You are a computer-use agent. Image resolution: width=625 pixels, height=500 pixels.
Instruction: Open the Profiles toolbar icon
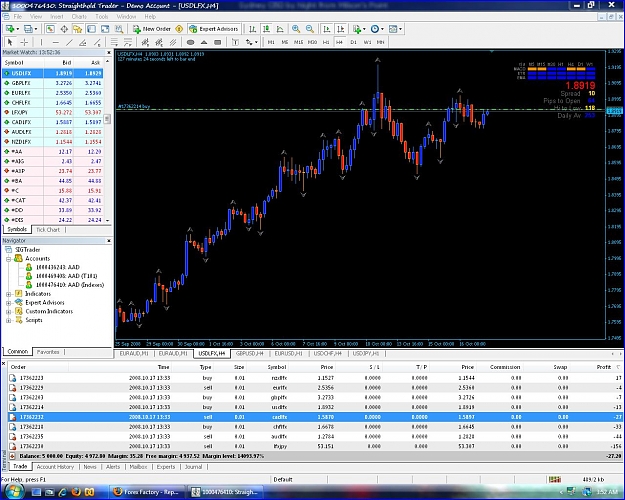pyautogui.click(x=30, y=29)
